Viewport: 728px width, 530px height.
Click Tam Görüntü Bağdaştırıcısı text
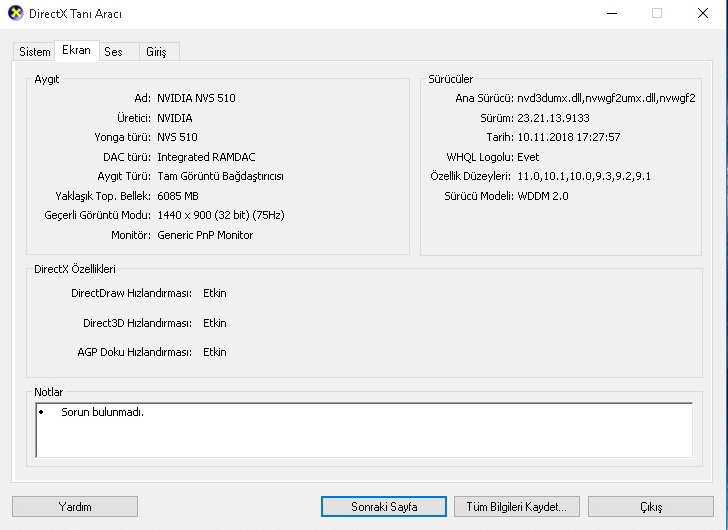(221, 176)
